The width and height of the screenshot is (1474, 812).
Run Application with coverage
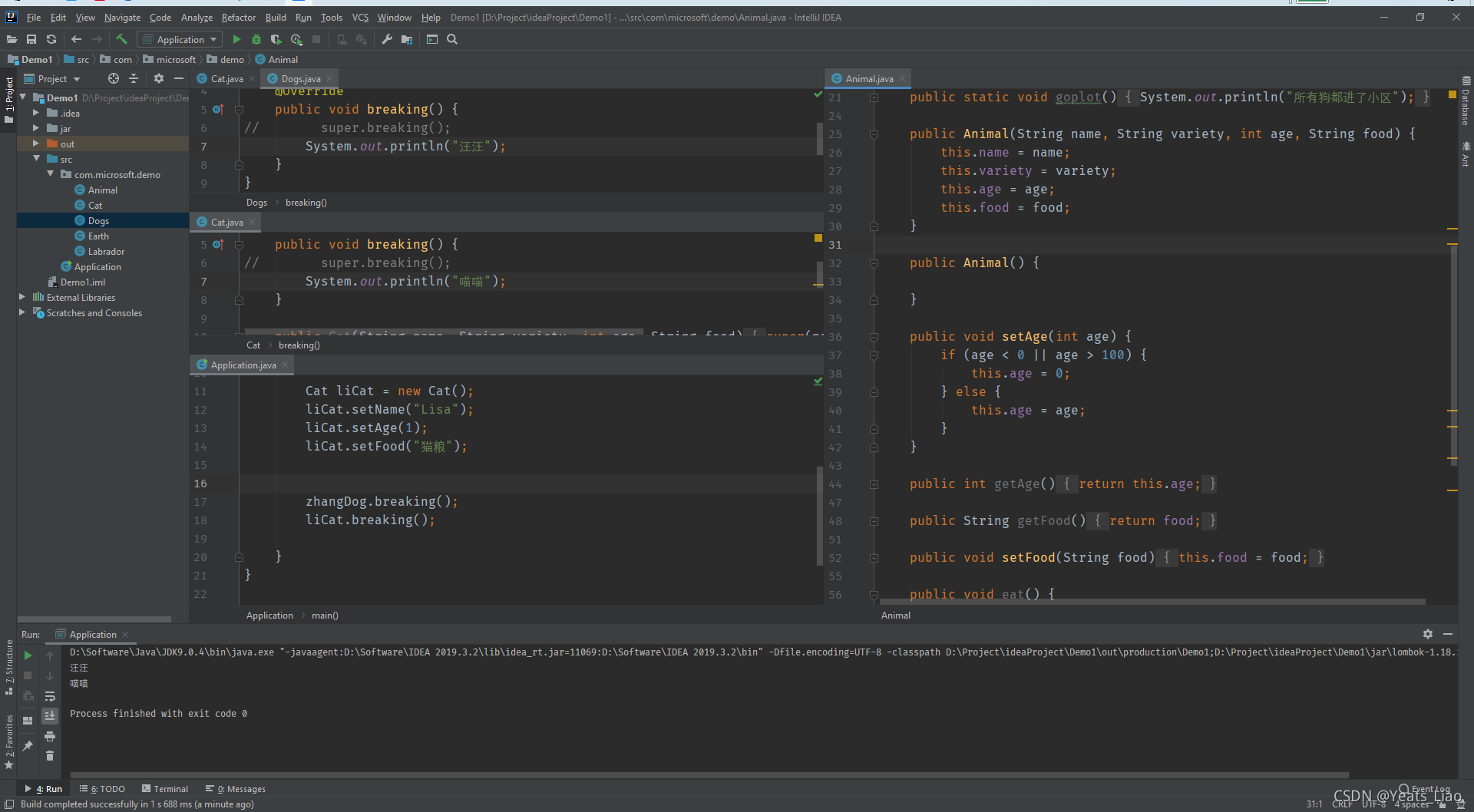pyautogui.click(x=276, y=39)
